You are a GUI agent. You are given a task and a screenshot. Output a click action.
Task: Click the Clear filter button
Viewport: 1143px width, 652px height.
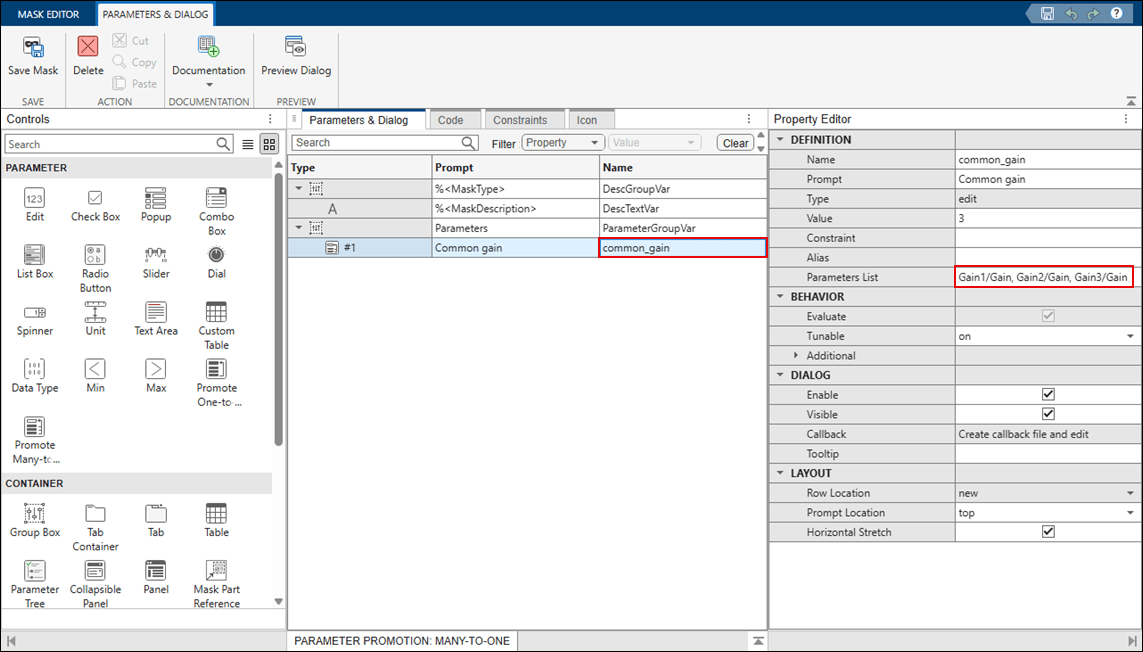coord(736,143)
